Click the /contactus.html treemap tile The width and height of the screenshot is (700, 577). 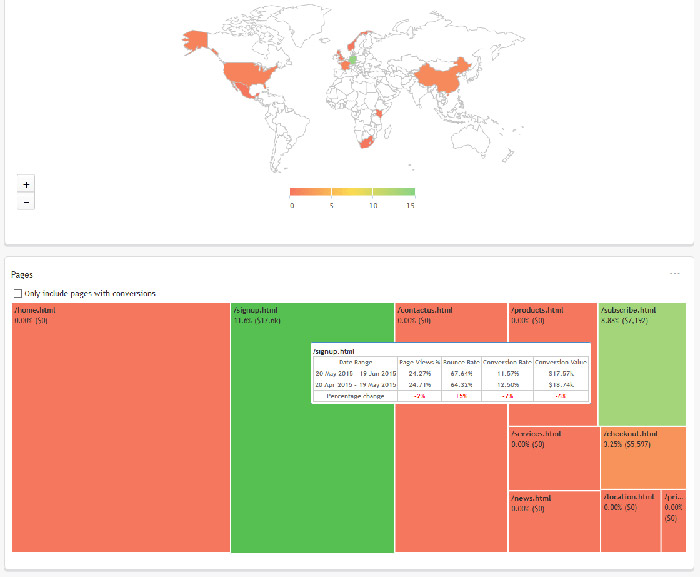click(450, 470)
